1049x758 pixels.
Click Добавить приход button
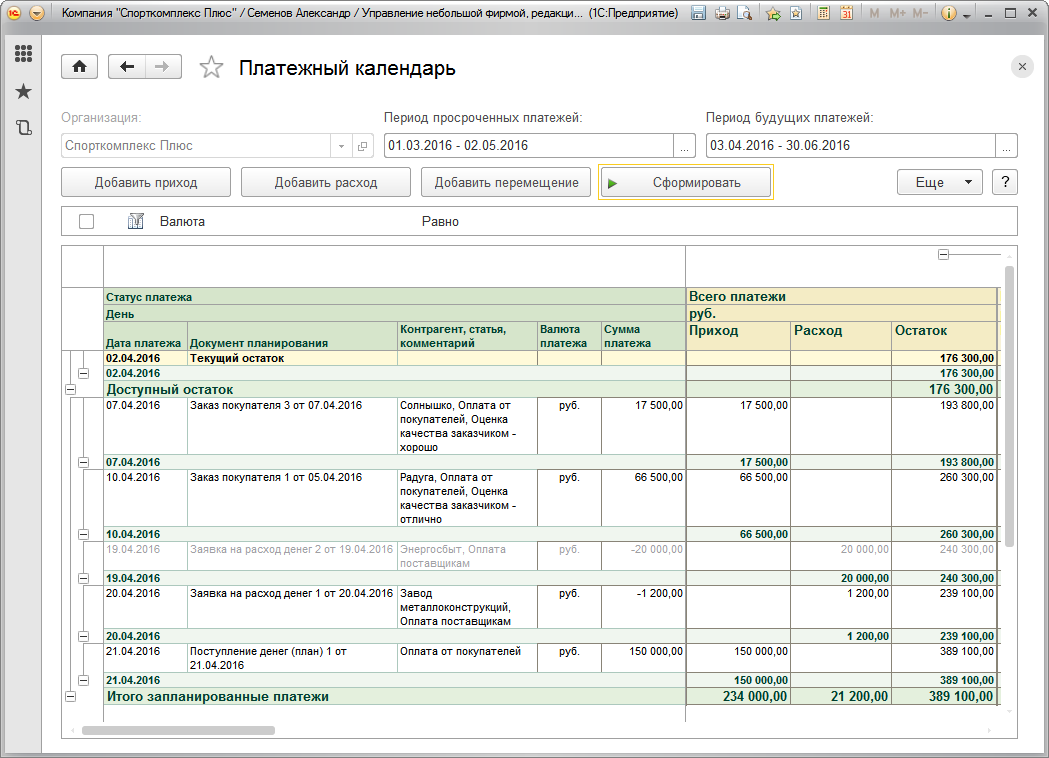146,182
